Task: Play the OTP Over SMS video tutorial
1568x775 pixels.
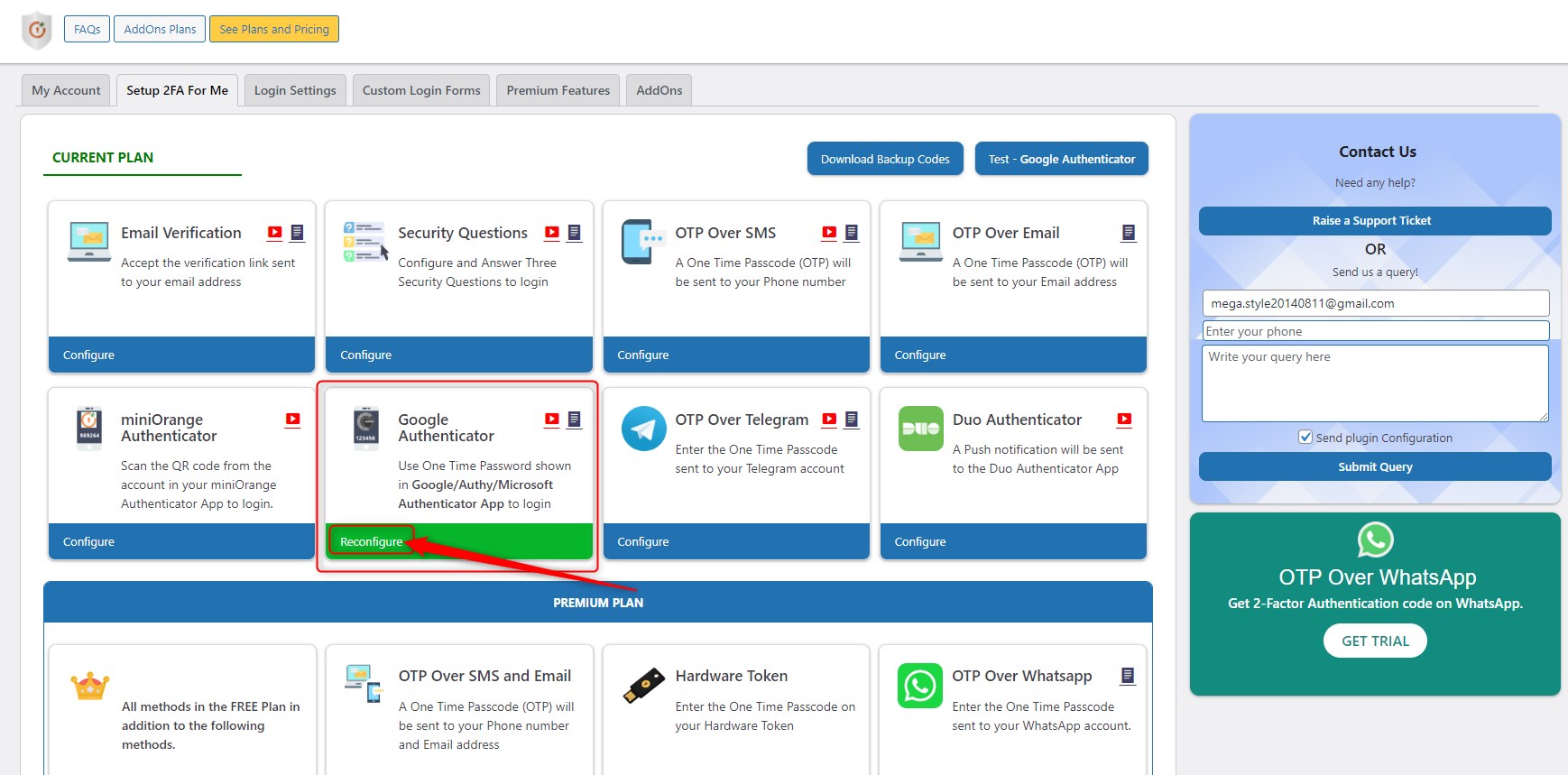Action: pos(829,232)
